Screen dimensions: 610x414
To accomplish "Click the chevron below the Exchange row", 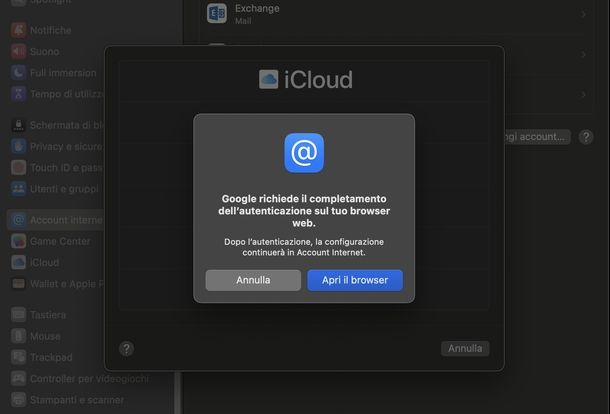I will [x=583, y=54].
